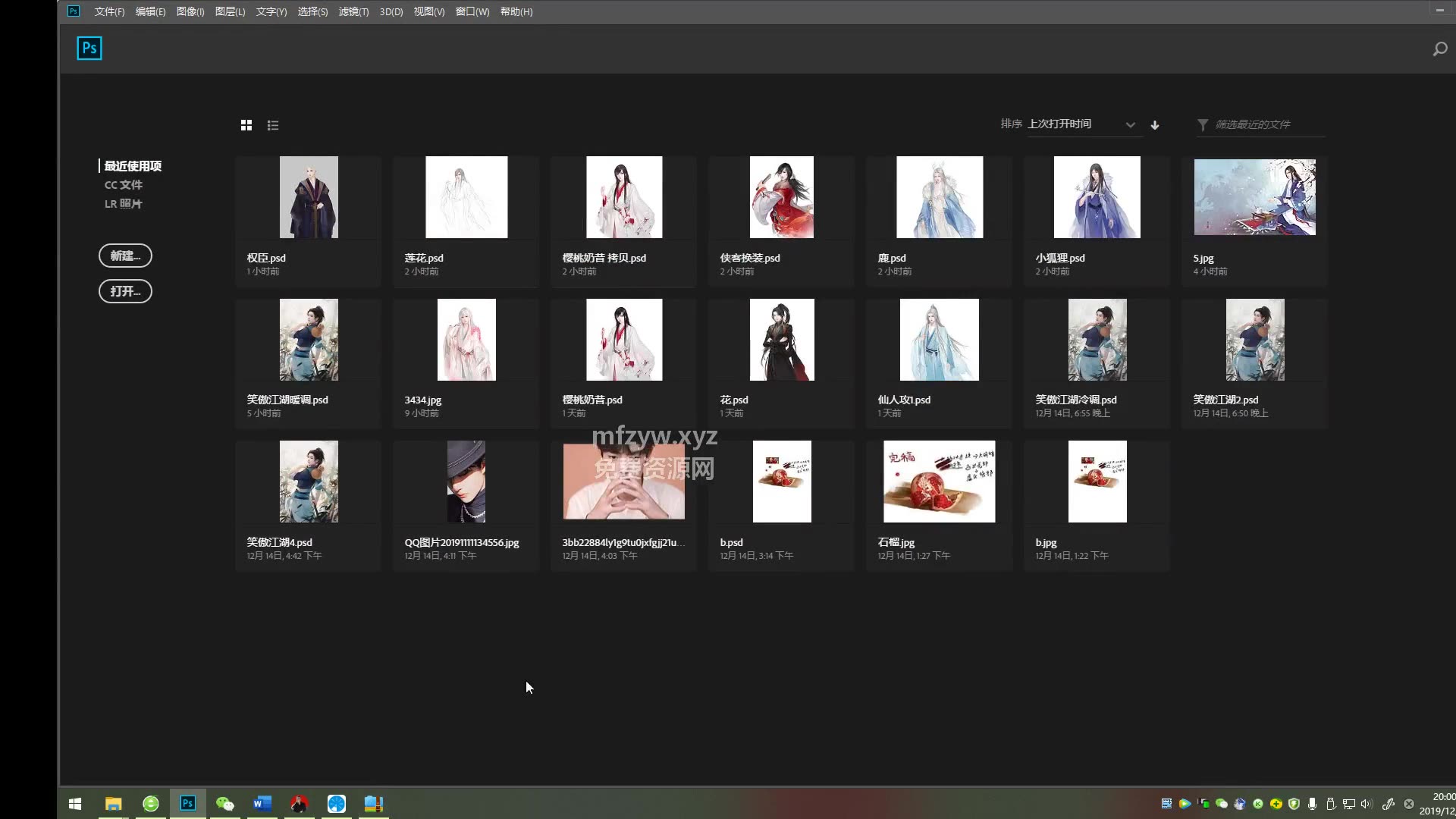The image size is (1456, 819).
Task: Click the 新建... button
Action: (125, 256)
